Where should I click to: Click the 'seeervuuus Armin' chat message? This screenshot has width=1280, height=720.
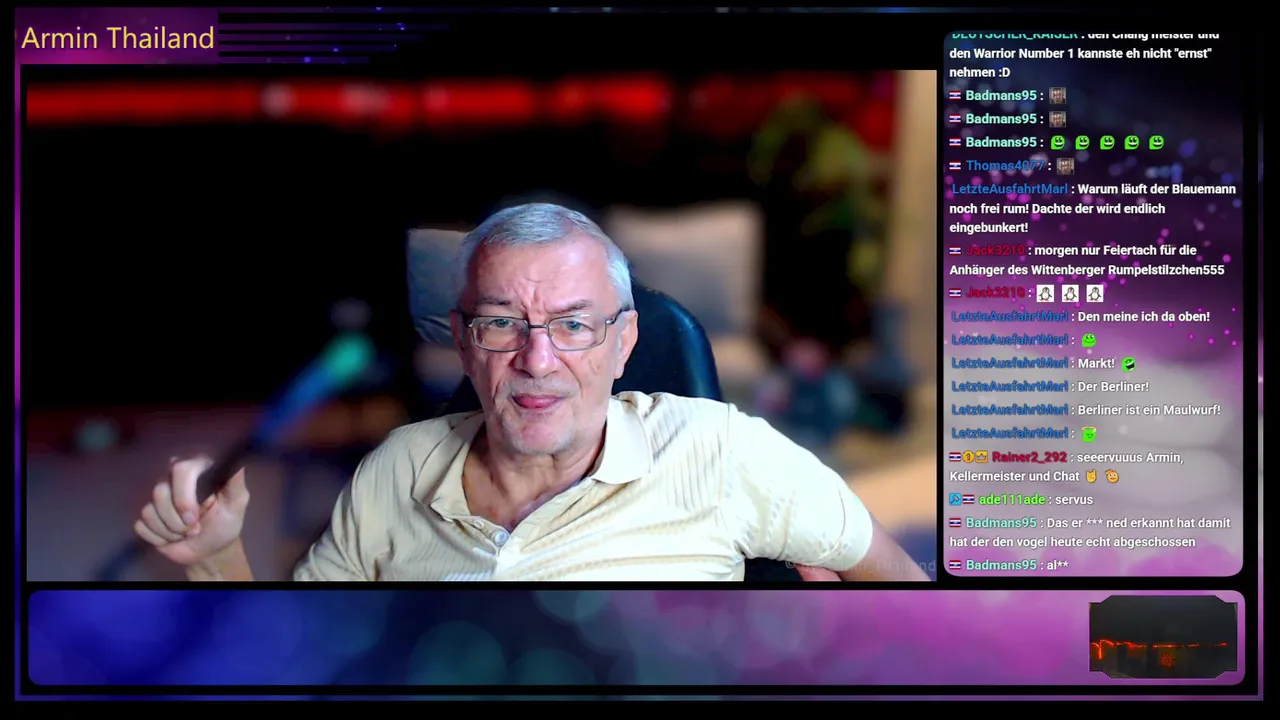tap(1130, 457)
